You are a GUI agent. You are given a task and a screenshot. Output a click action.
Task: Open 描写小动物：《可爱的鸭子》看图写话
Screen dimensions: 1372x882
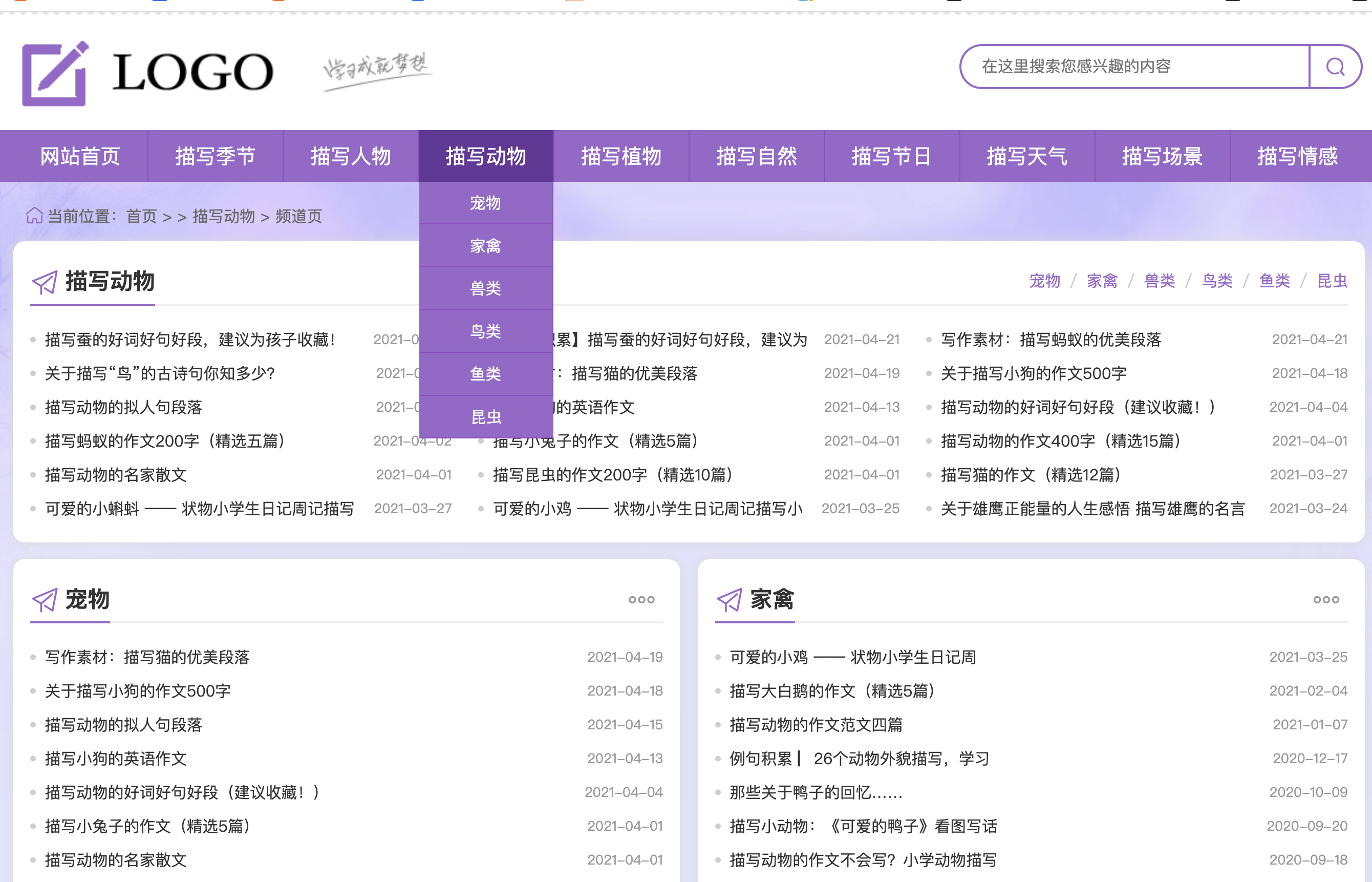pyautogui.click(x=864, y=826)
